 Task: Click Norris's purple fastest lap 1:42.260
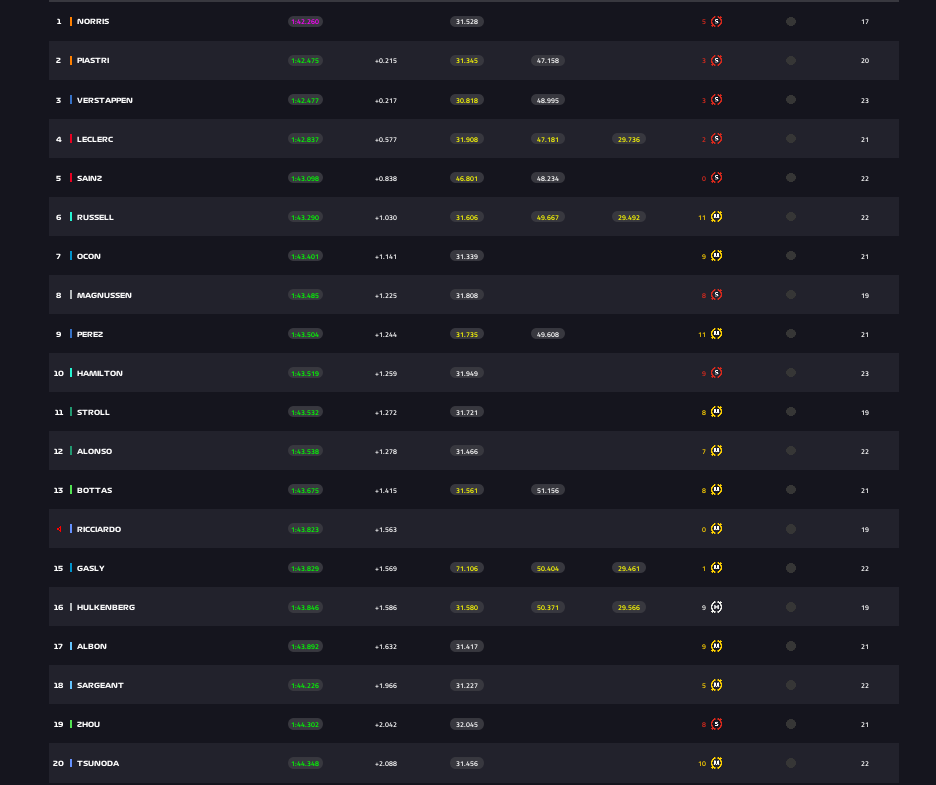click(x=305, y=21)
